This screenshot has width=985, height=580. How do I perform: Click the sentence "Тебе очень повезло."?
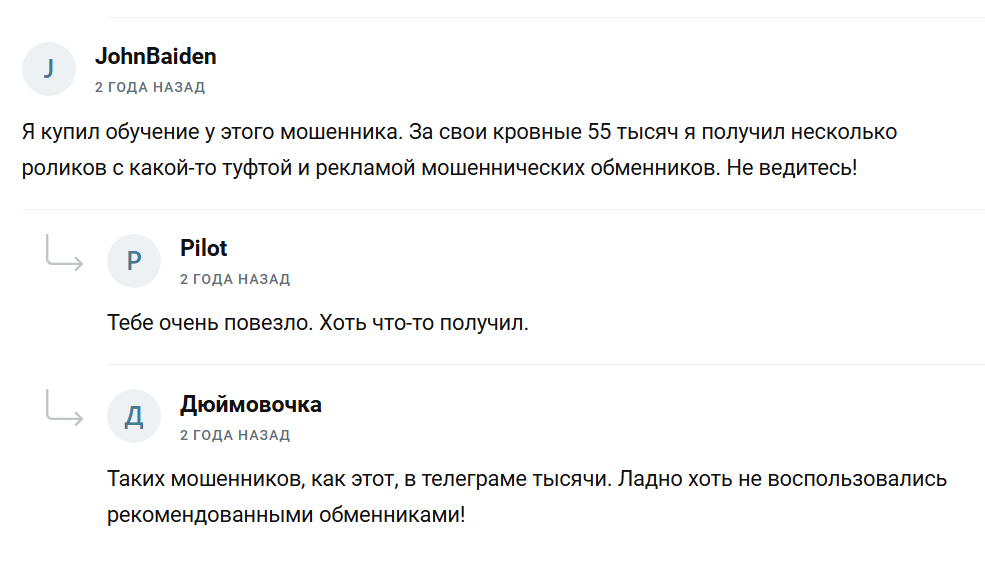pos(208,323)
